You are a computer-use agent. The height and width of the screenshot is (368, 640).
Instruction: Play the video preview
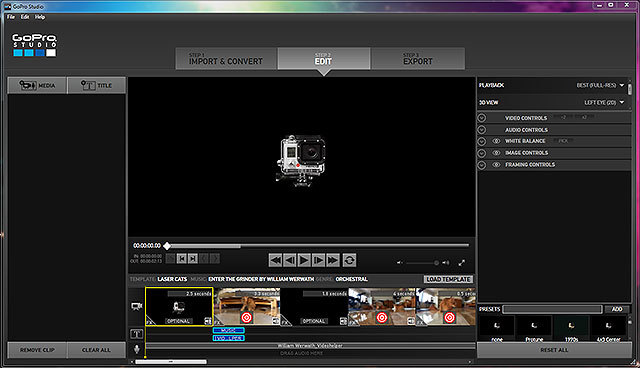pyautogui.click(x=304, y=260)
